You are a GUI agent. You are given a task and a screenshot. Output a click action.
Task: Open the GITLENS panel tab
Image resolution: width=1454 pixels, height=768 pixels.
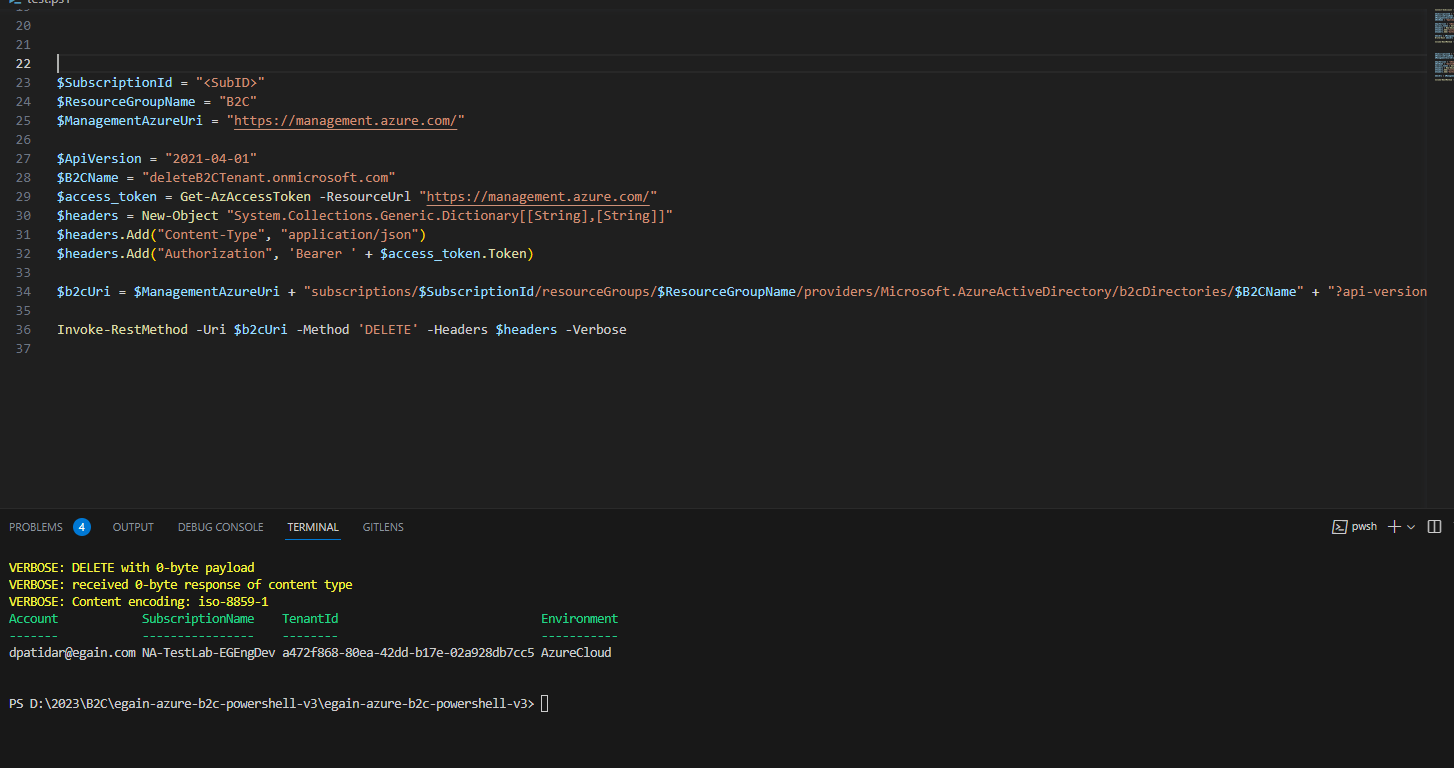pos(383,527)
